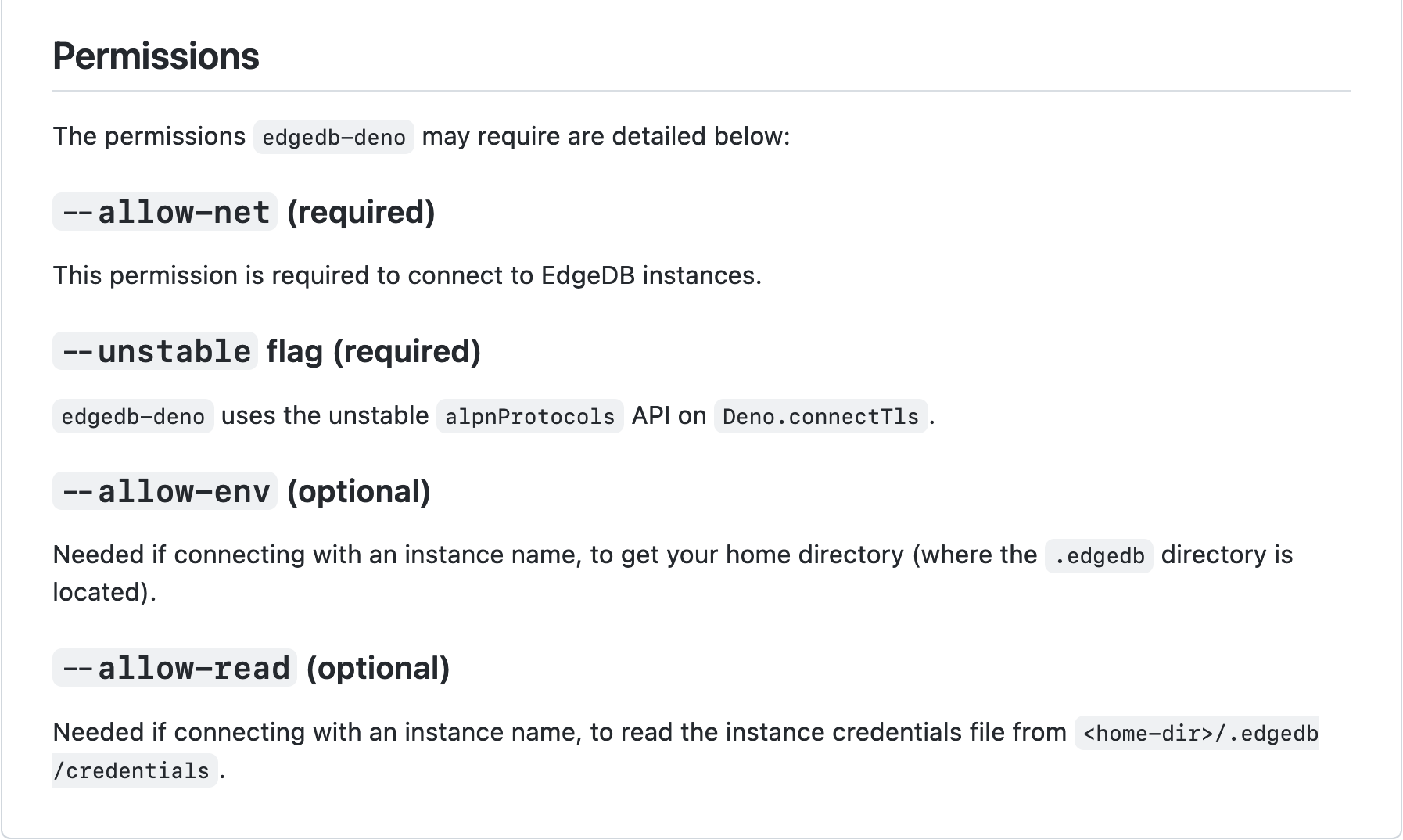Click (optional) beside --allow-read
The width and height of the screenshot is (1403, 840).
378,668
